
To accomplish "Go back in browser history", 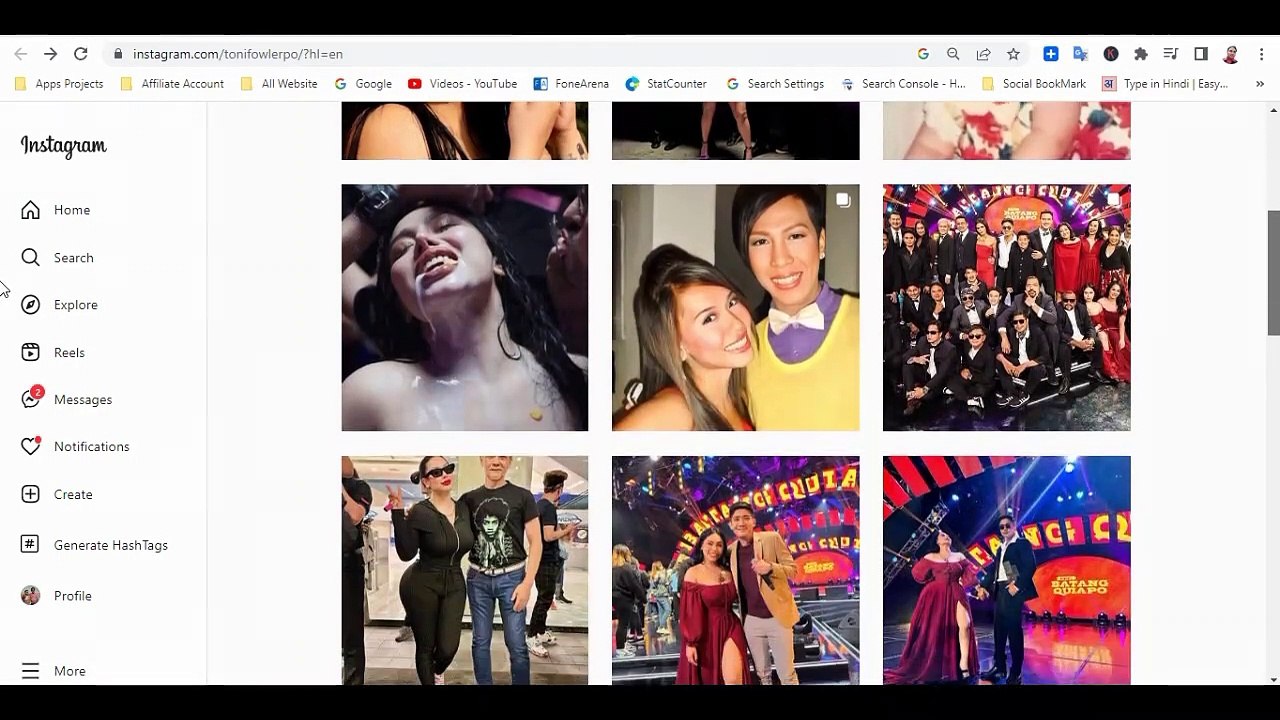I will [21, 54].
